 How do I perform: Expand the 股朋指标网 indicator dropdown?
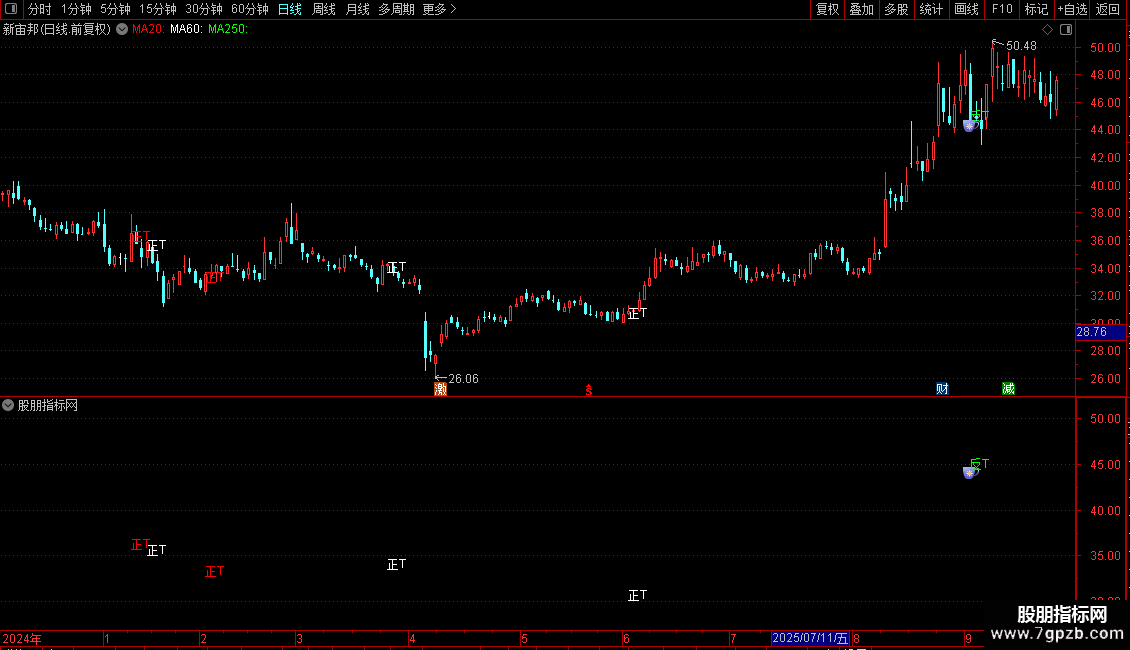(x=8, y=405)
